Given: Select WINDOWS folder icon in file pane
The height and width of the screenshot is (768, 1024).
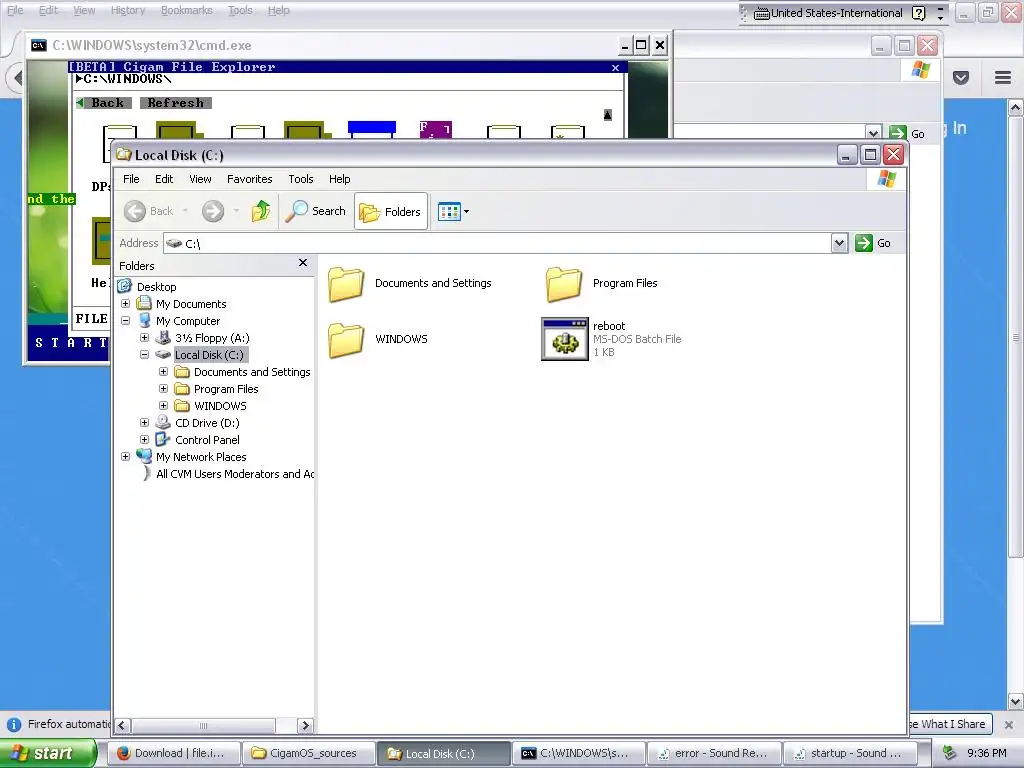Looking at the screenshot, I should pos(346,340).
